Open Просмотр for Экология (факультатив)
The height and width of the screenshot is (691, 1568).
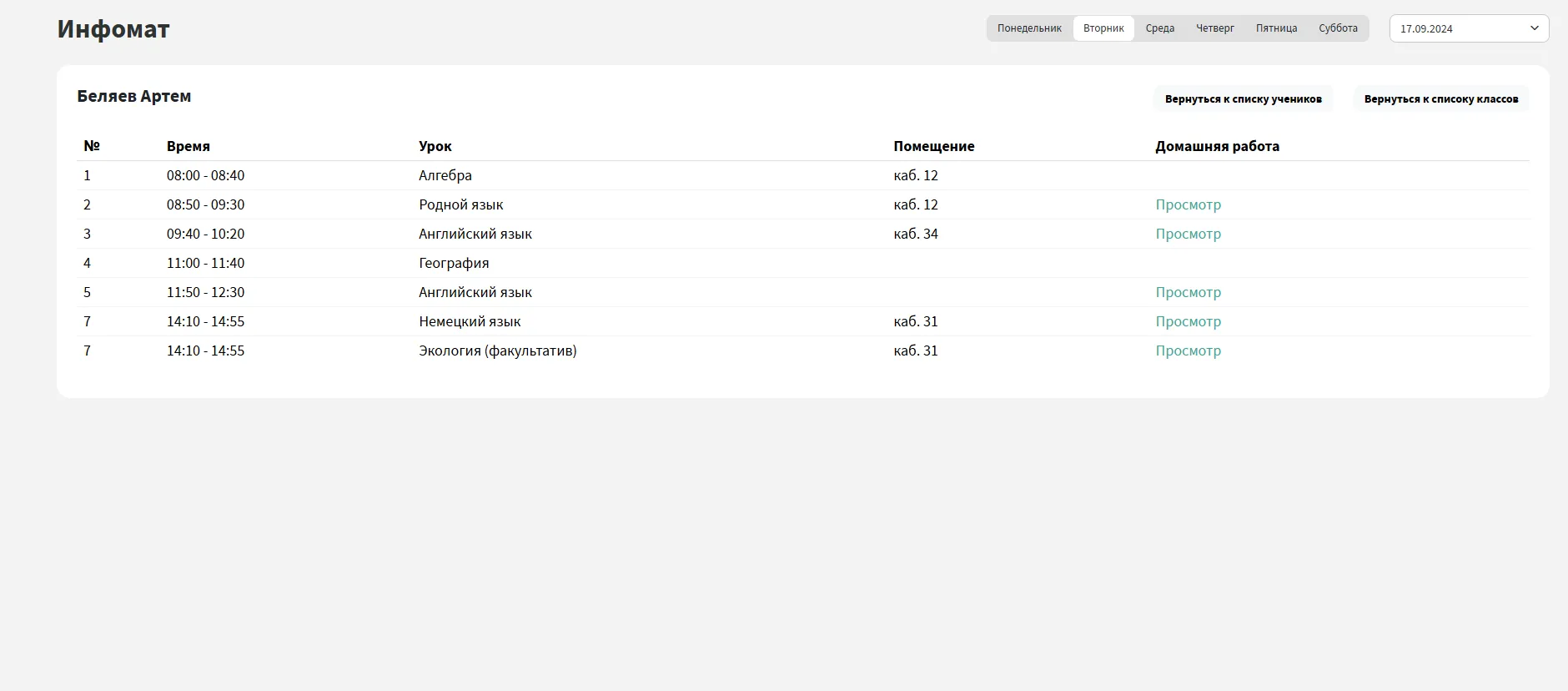1188,351
